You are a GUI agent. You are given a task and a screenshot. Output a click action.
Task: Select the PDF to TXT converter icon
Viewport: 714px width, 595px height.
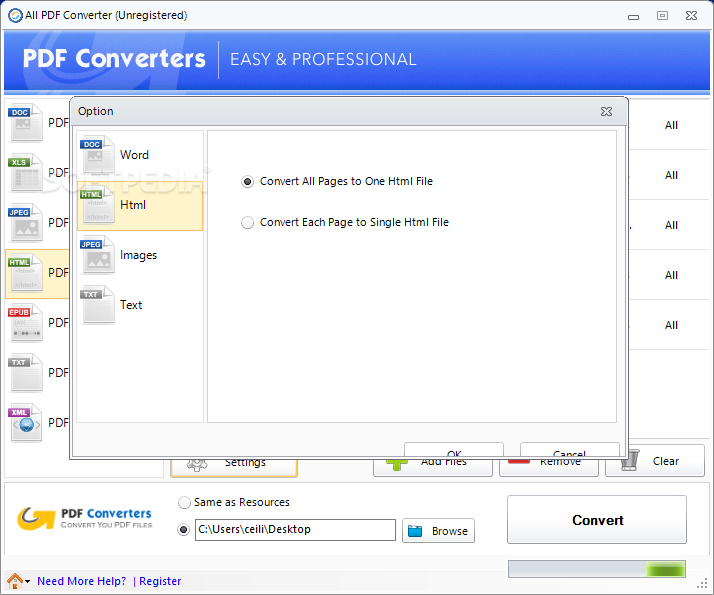tap(26, 373)
